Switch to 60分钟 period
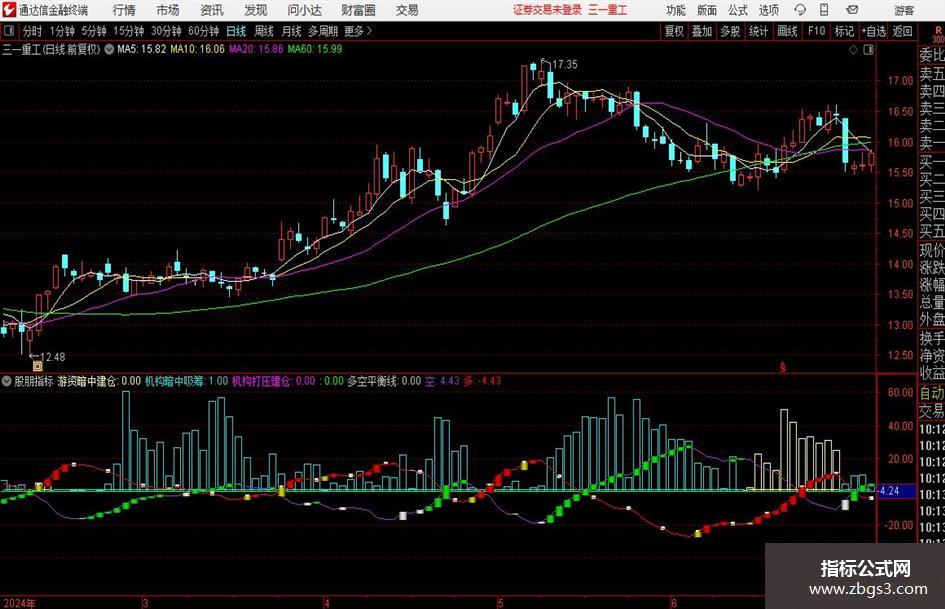The image size is (945, 609). 203,31
